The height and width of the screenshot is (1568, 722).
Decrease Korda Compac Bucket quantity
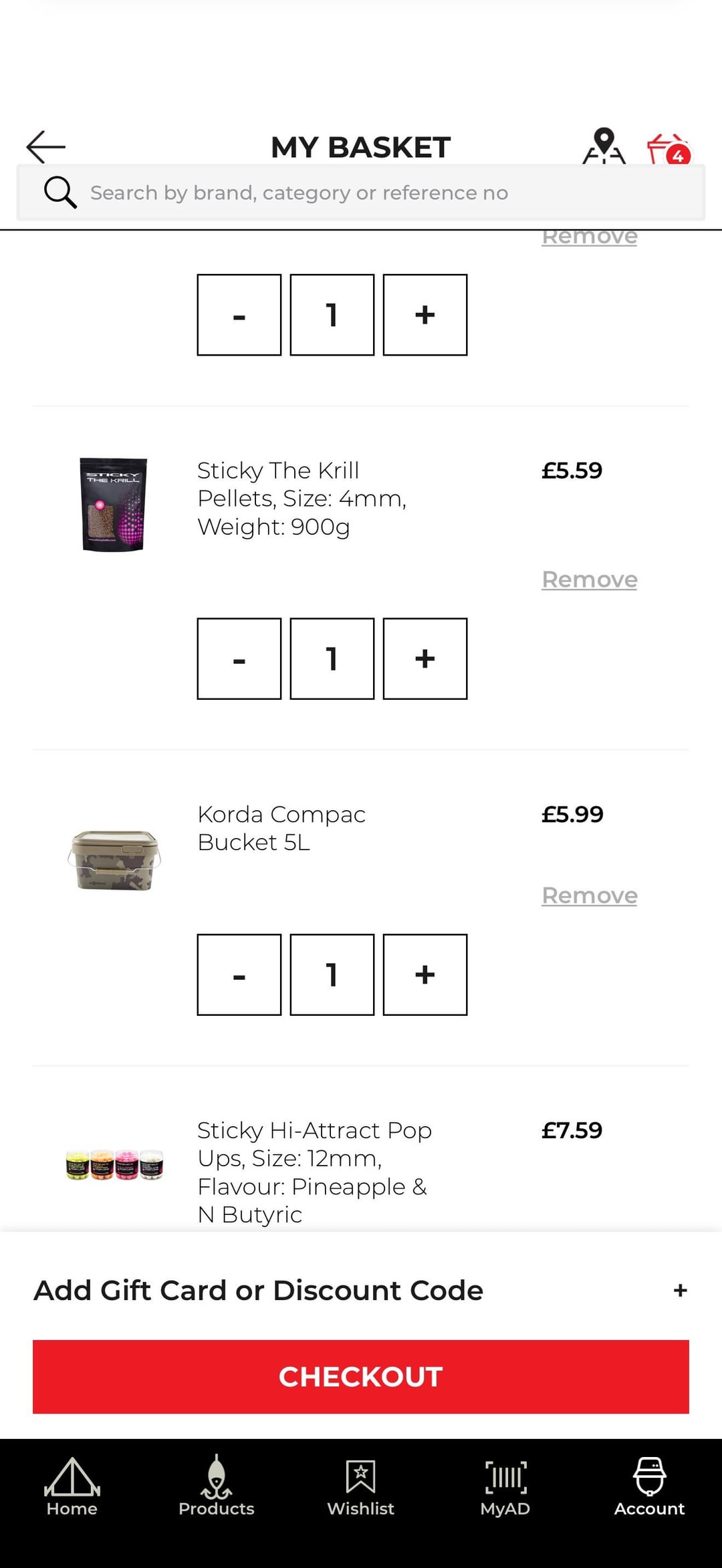point(239,974)
